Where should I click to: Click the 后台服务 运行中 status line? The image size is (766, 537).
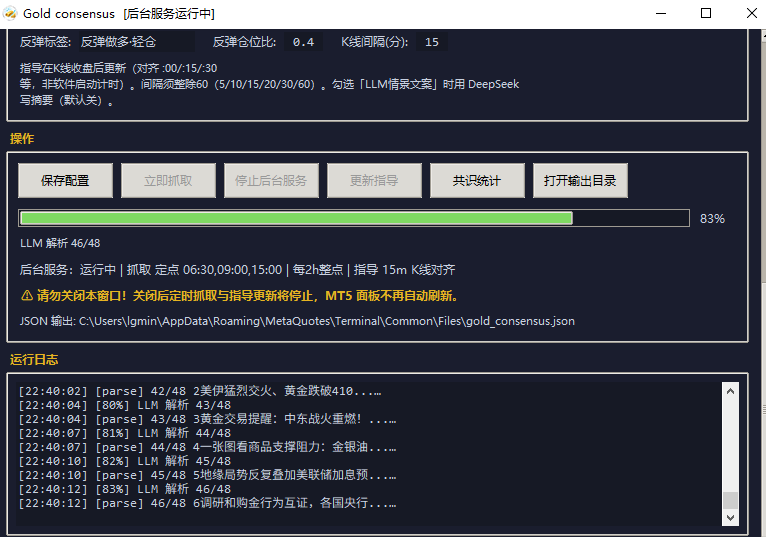[x=237, y=270]
